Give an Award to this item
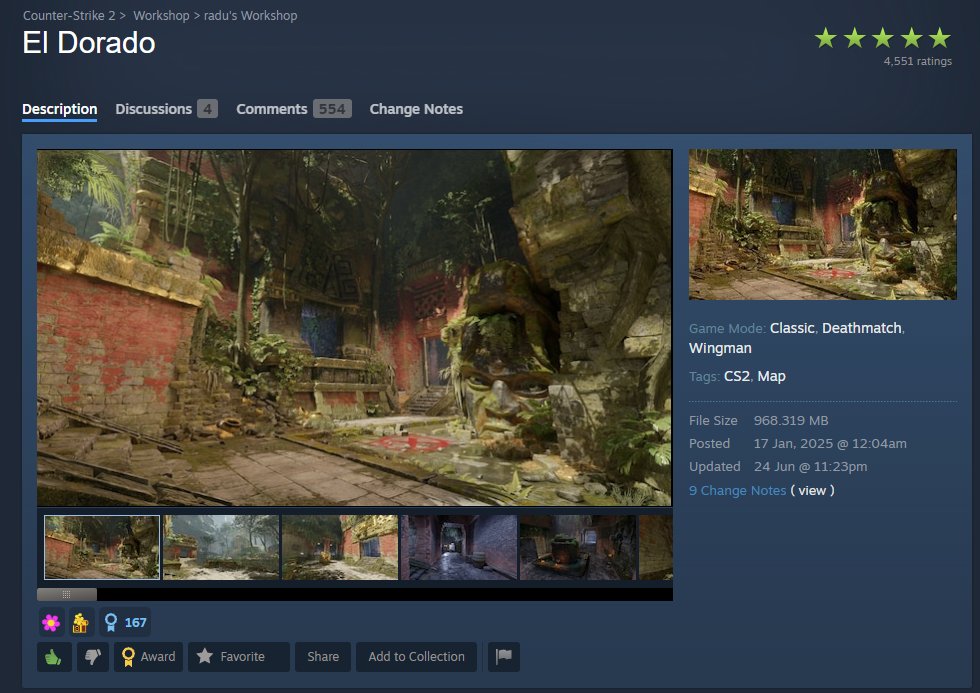The height and width of the screenshot is (693, 980). coord(148,657)
